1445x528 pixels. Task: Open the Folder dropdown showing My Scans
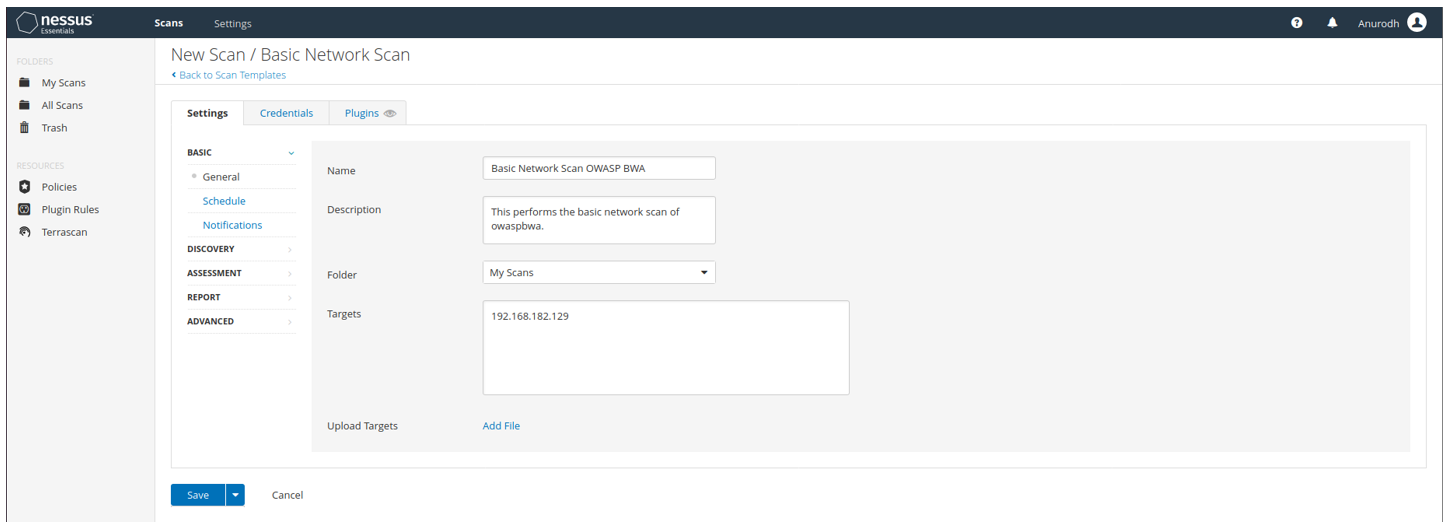[599, 272]
